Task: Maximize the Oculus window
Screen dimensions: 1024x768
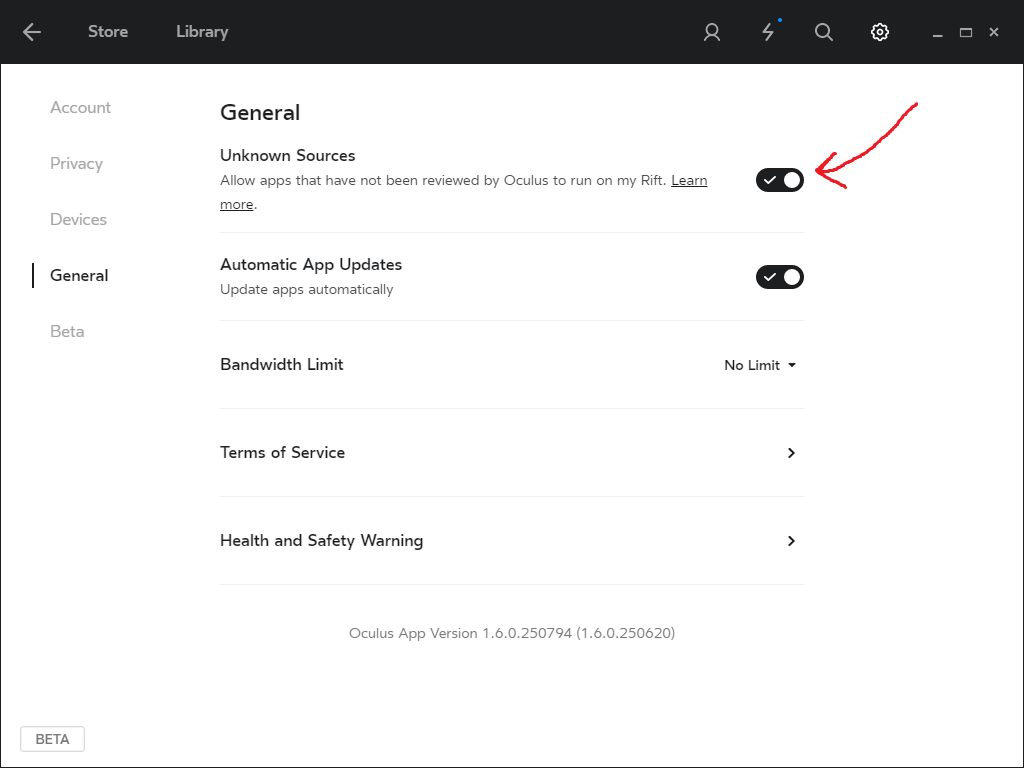Action: pos(966,32)
